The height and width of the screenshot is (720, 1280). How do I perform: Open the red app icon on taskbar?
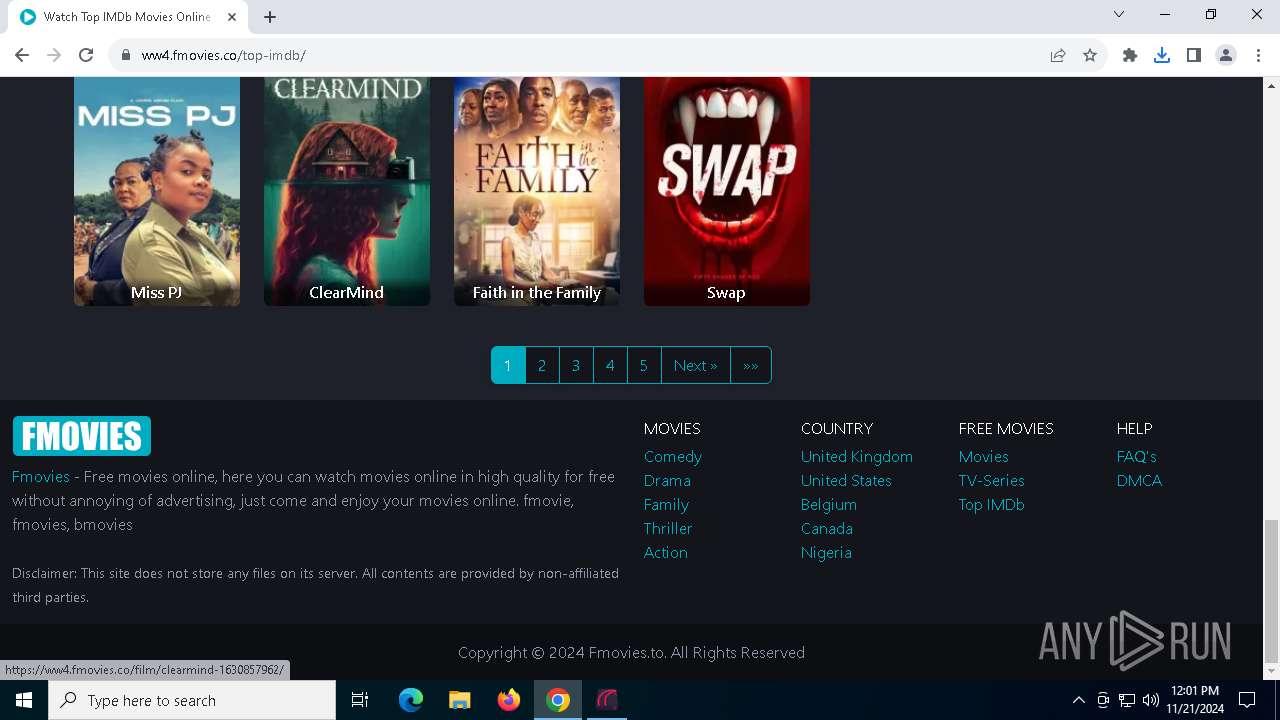point(607,700)
